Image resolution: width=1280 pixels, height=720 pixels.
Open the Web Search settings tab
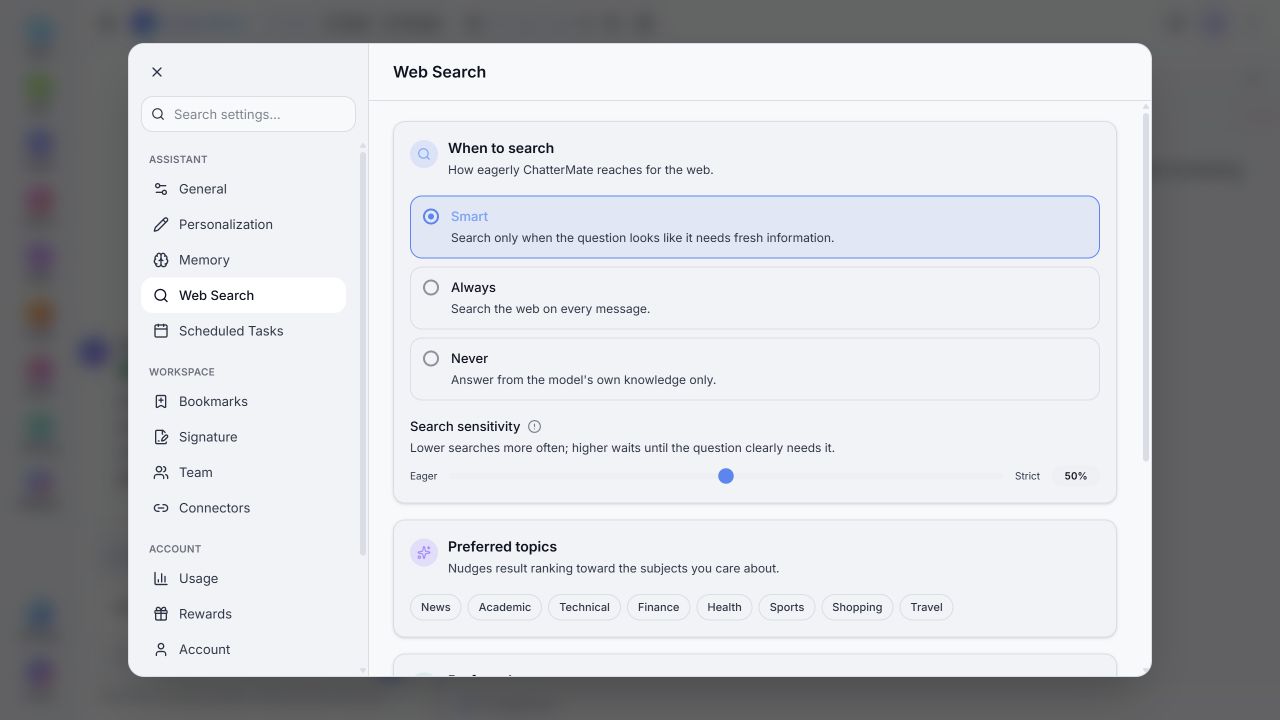coord(244,296)
